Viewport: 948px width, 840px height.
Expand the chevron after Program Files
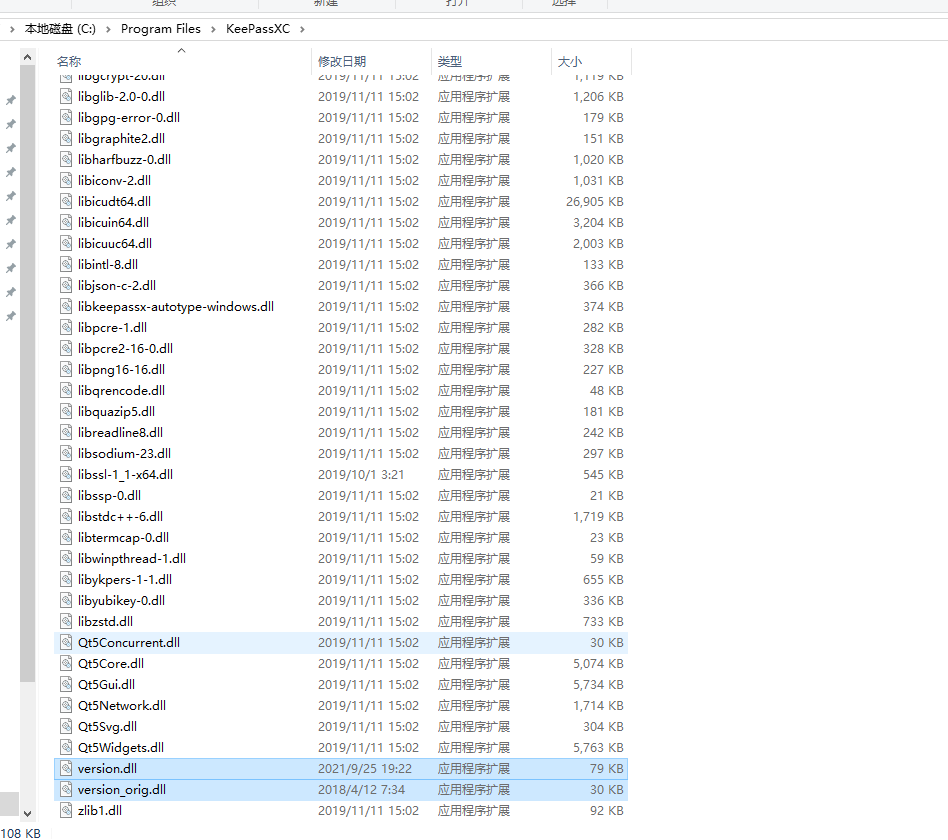211,29
